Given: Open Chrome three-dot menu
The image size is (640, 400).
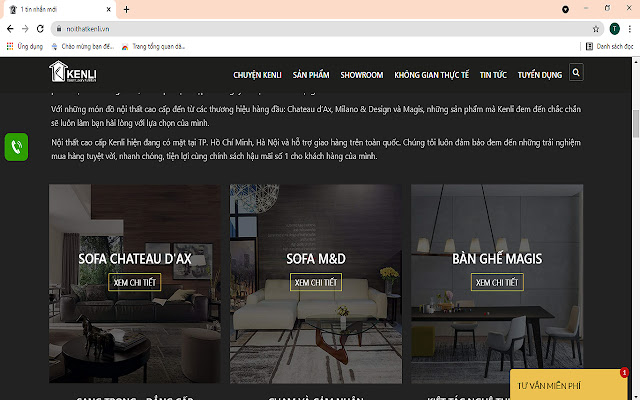Looking at the screenshot, I should point(630,29).
